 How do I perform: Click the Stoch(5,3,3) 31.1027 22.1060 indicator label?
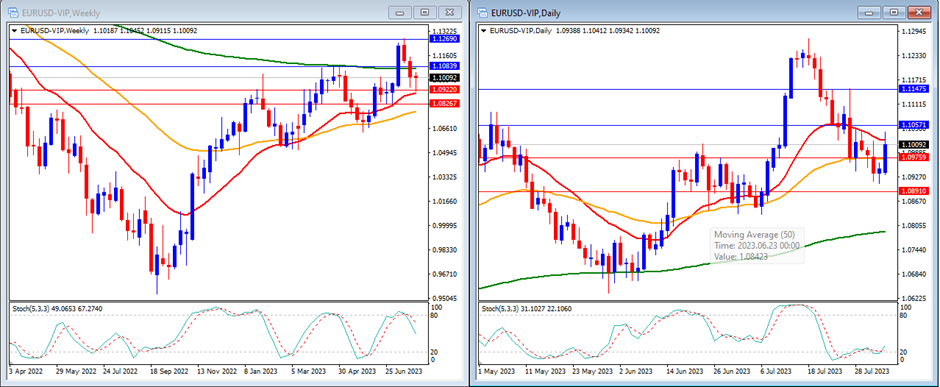pyautogui.click(x=525, y=308)
